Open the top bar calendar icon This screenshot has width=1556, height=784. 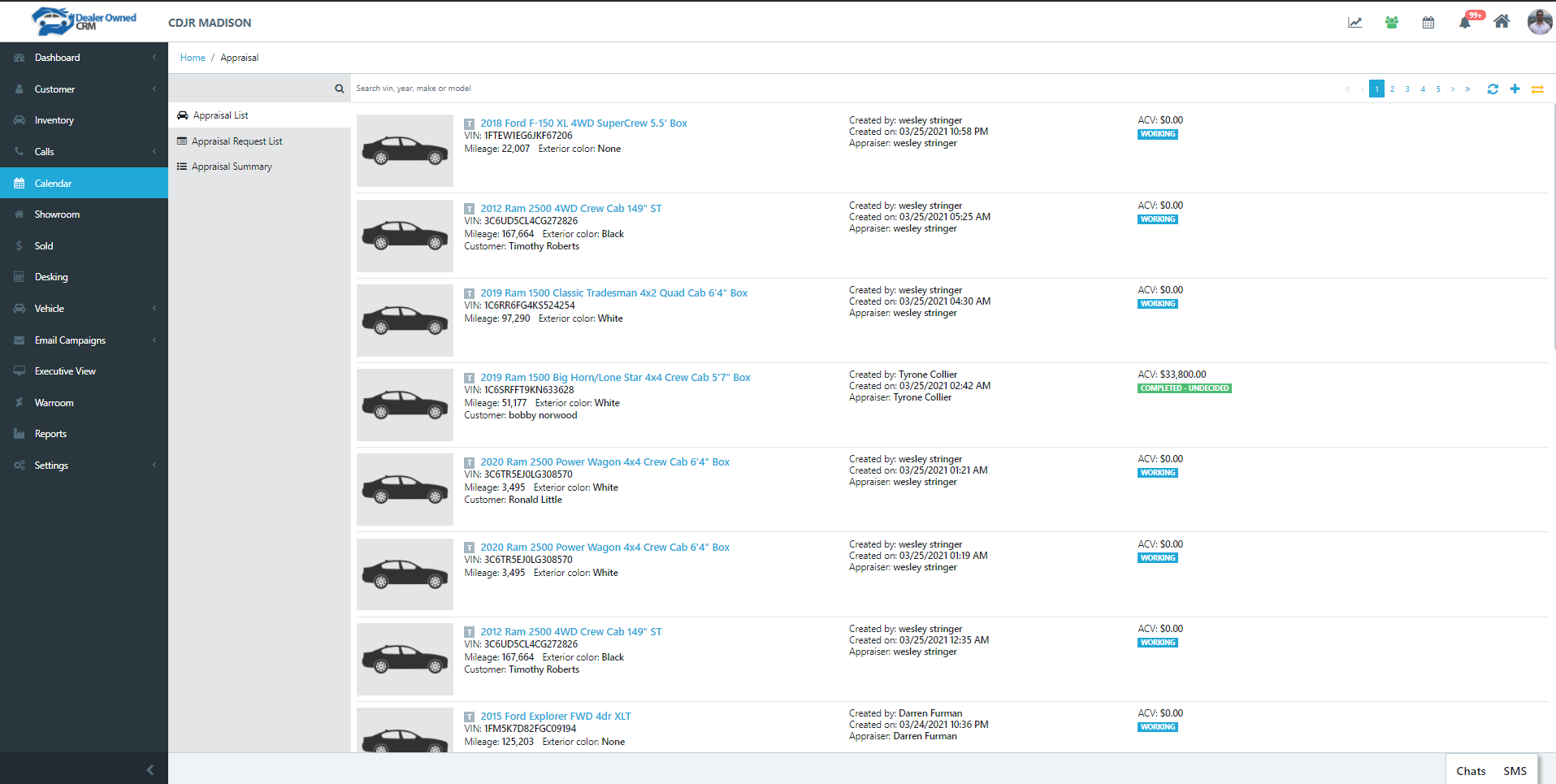point(1428,23)
